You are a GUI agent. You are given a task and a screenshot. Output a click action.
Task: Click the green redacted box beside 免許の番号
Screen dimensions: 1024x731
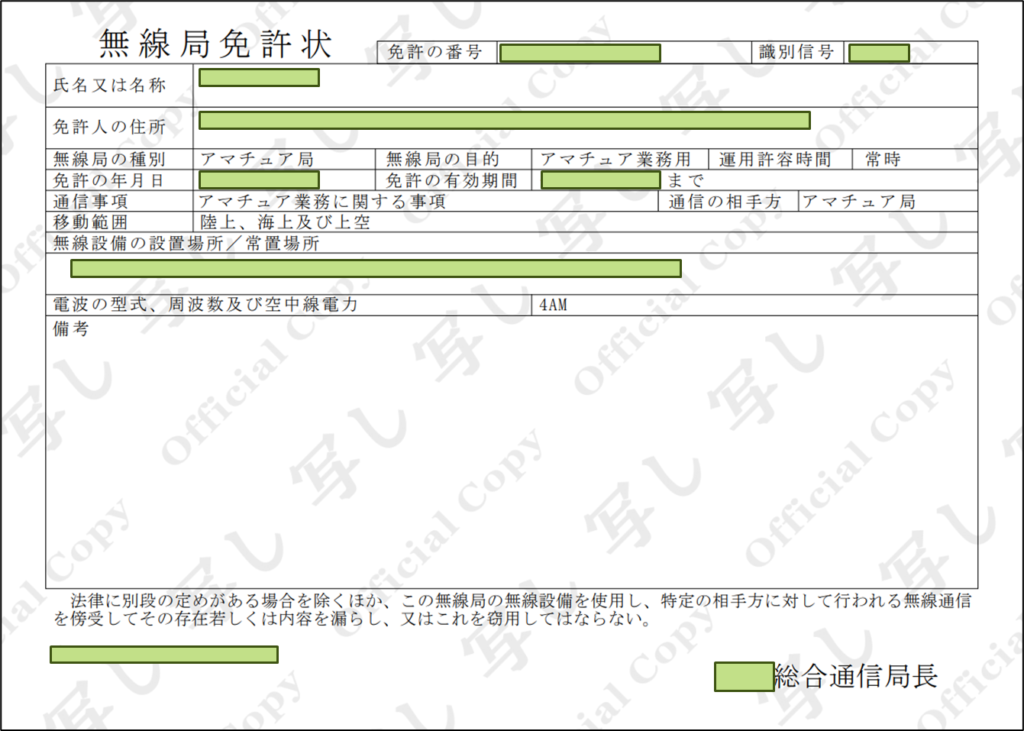(579, 53)
